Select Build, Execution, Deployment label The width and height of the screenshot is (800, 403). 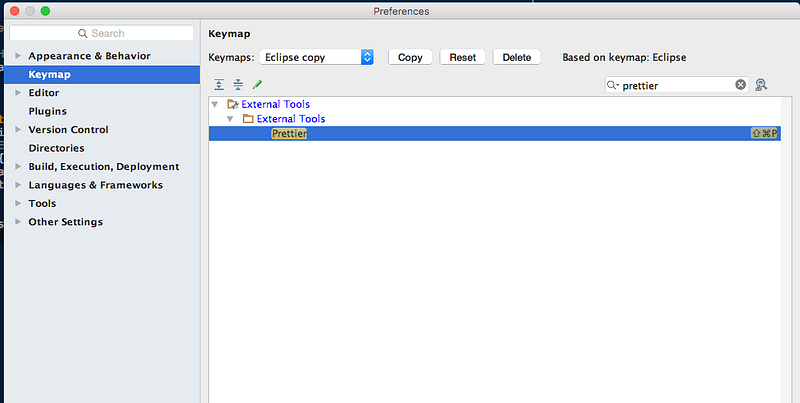(x=104, y=166)
